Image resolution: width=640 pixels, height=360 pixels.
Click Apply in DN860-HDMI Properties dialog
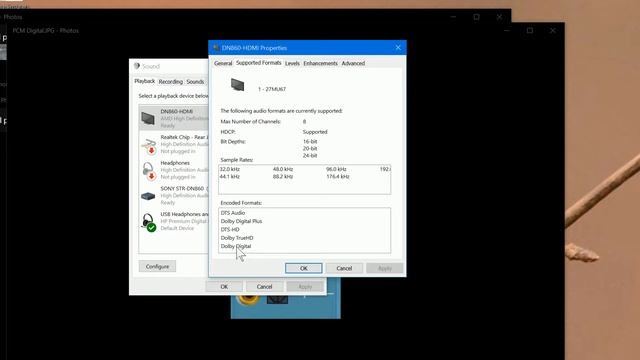[x=384, y=268]
